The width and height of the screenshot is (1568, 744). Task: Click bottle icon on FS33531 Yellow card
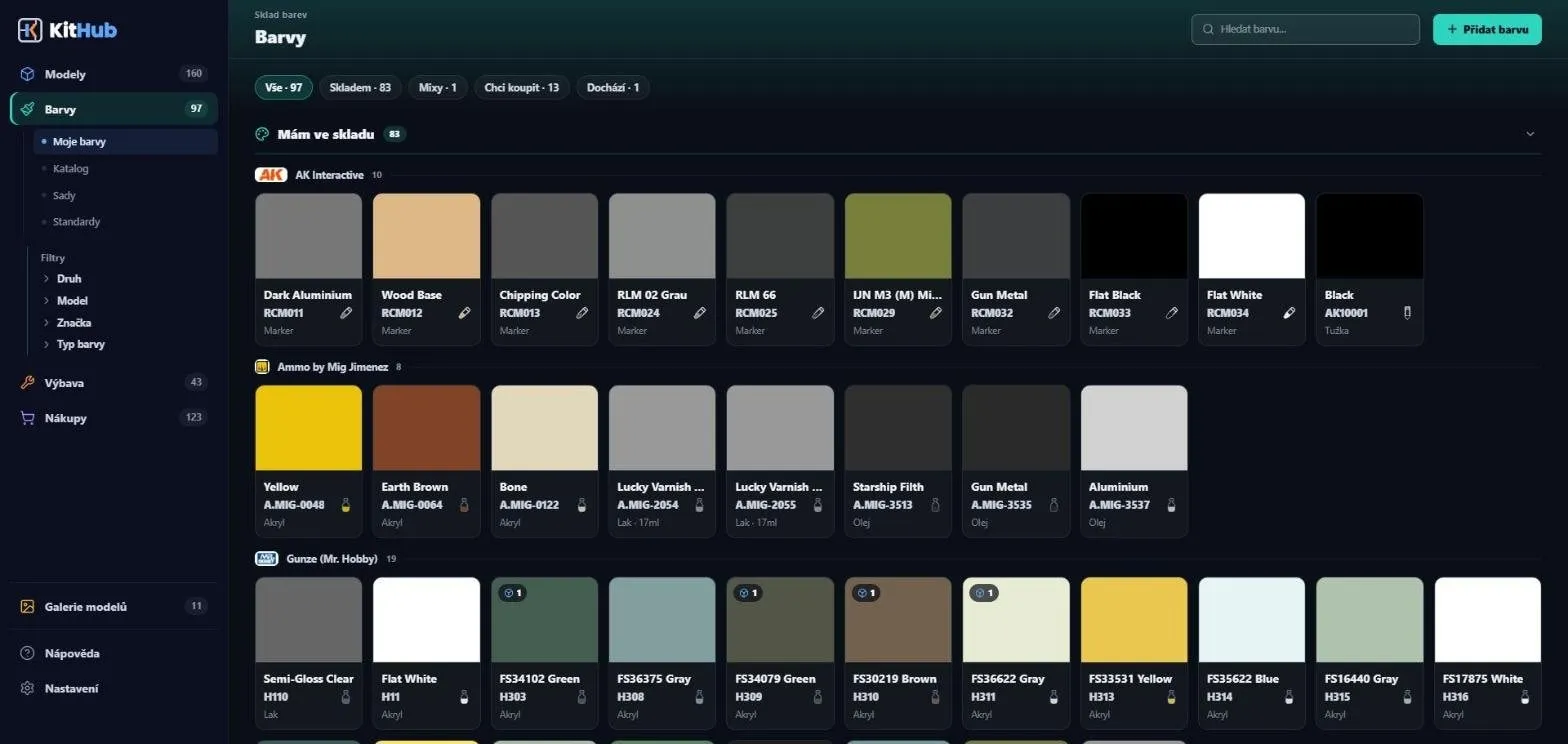(1171, 697)
